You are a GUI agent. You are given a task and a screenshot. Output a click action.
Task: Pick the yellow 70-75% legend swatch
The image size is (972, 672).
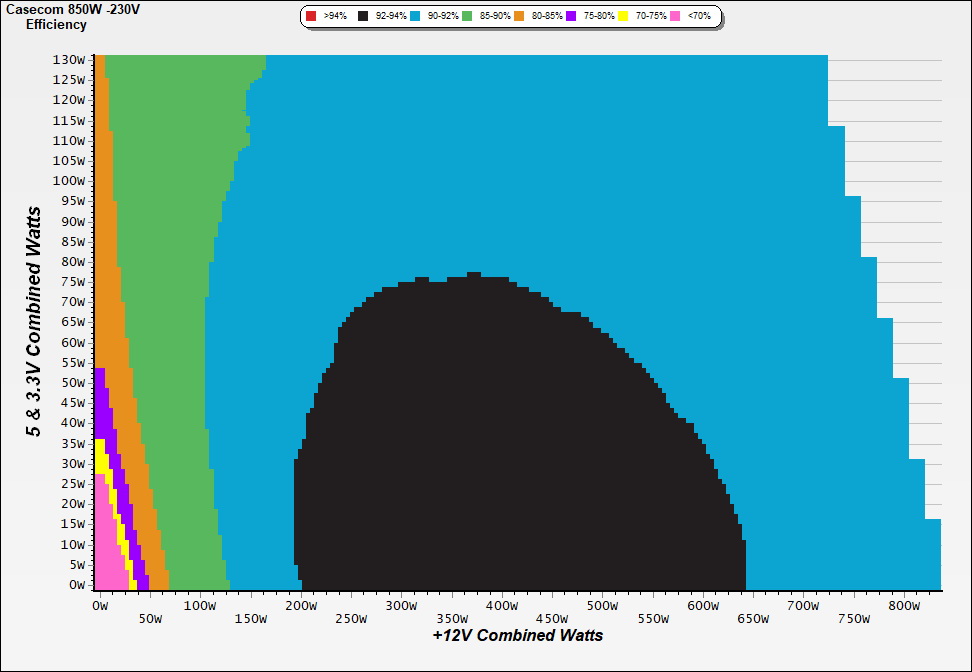[623, 17]
